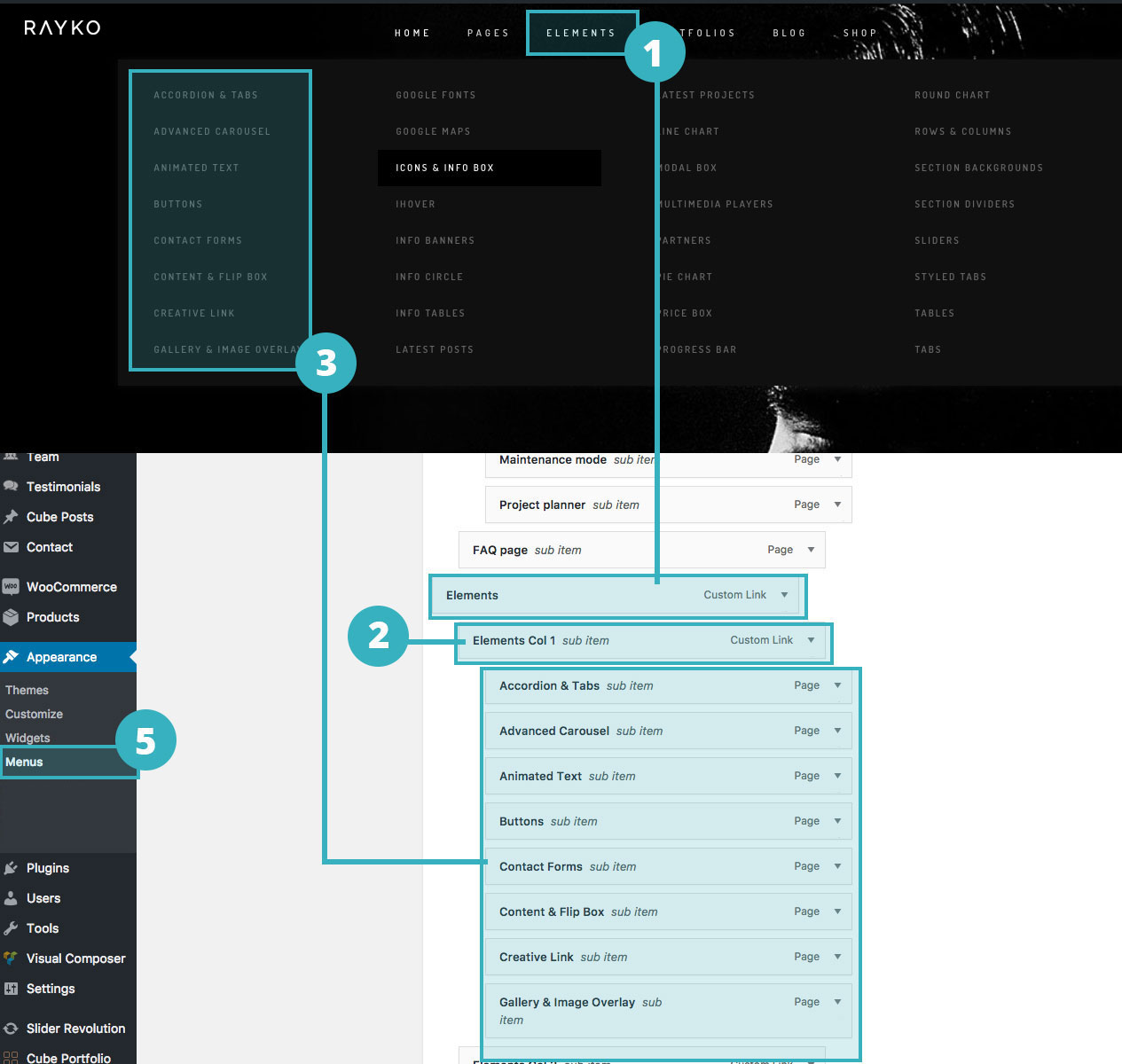1122x1064 pixels.
Task: Click the Cube Posts pin icon
Action: point(11,517)
